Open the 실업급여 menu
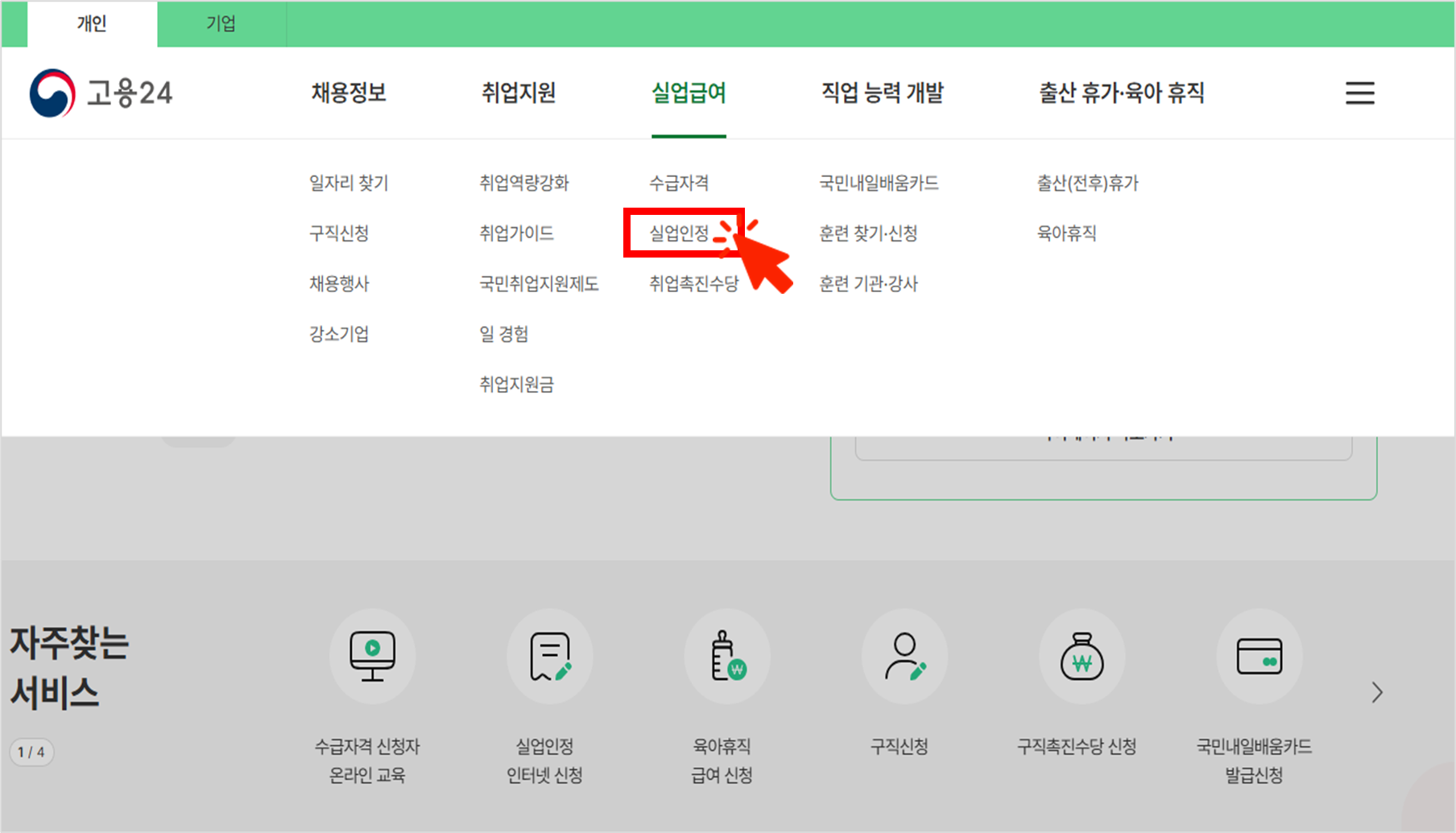The height and width of the screenshot is (833, 1456). point(689,93)
